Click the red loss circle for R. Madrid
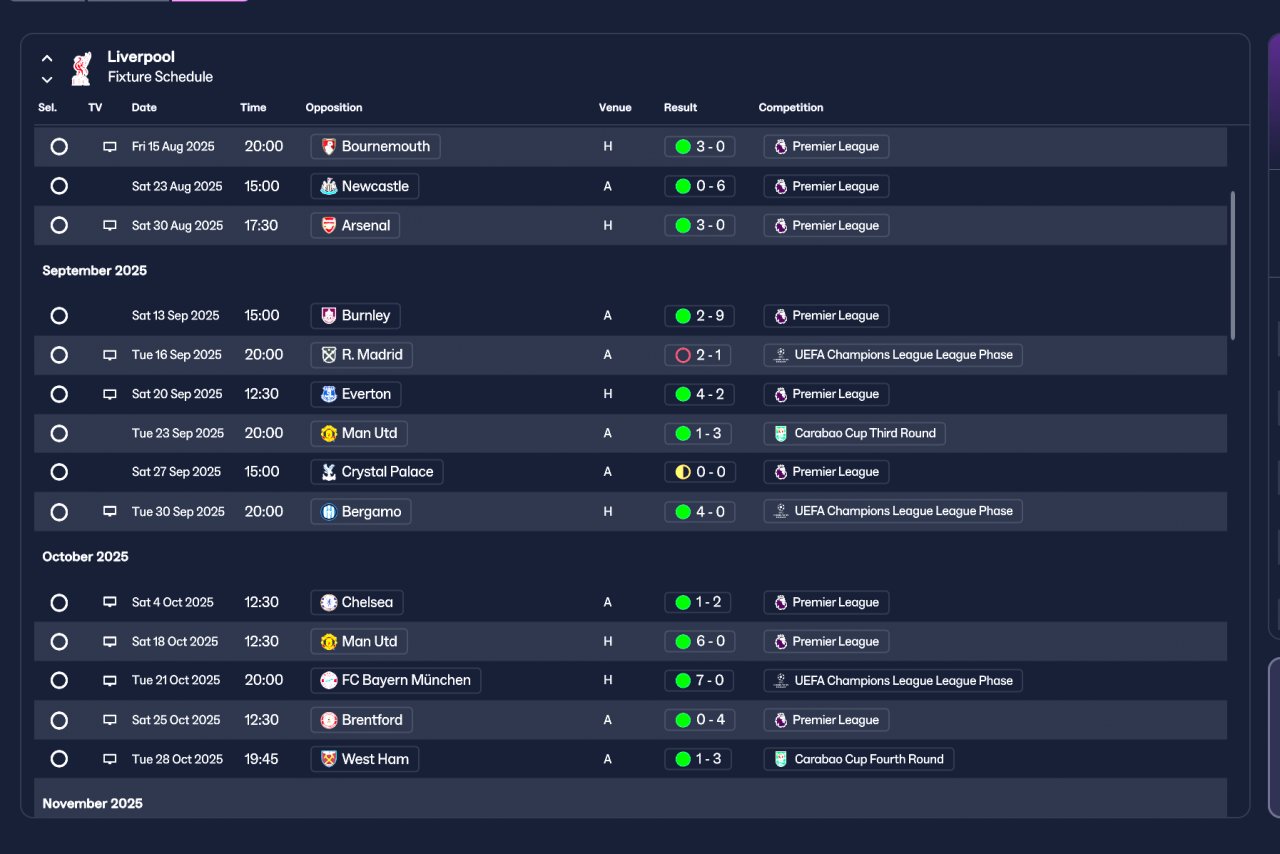 (x=683, y=355)
